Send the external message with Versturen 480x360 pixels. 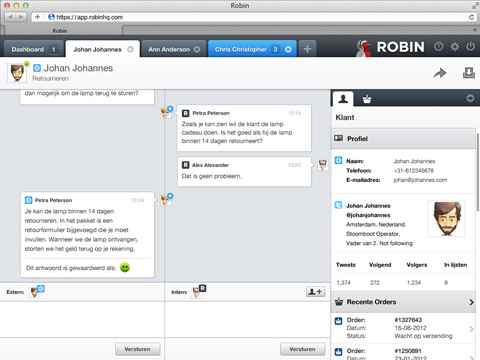point(137,349)
